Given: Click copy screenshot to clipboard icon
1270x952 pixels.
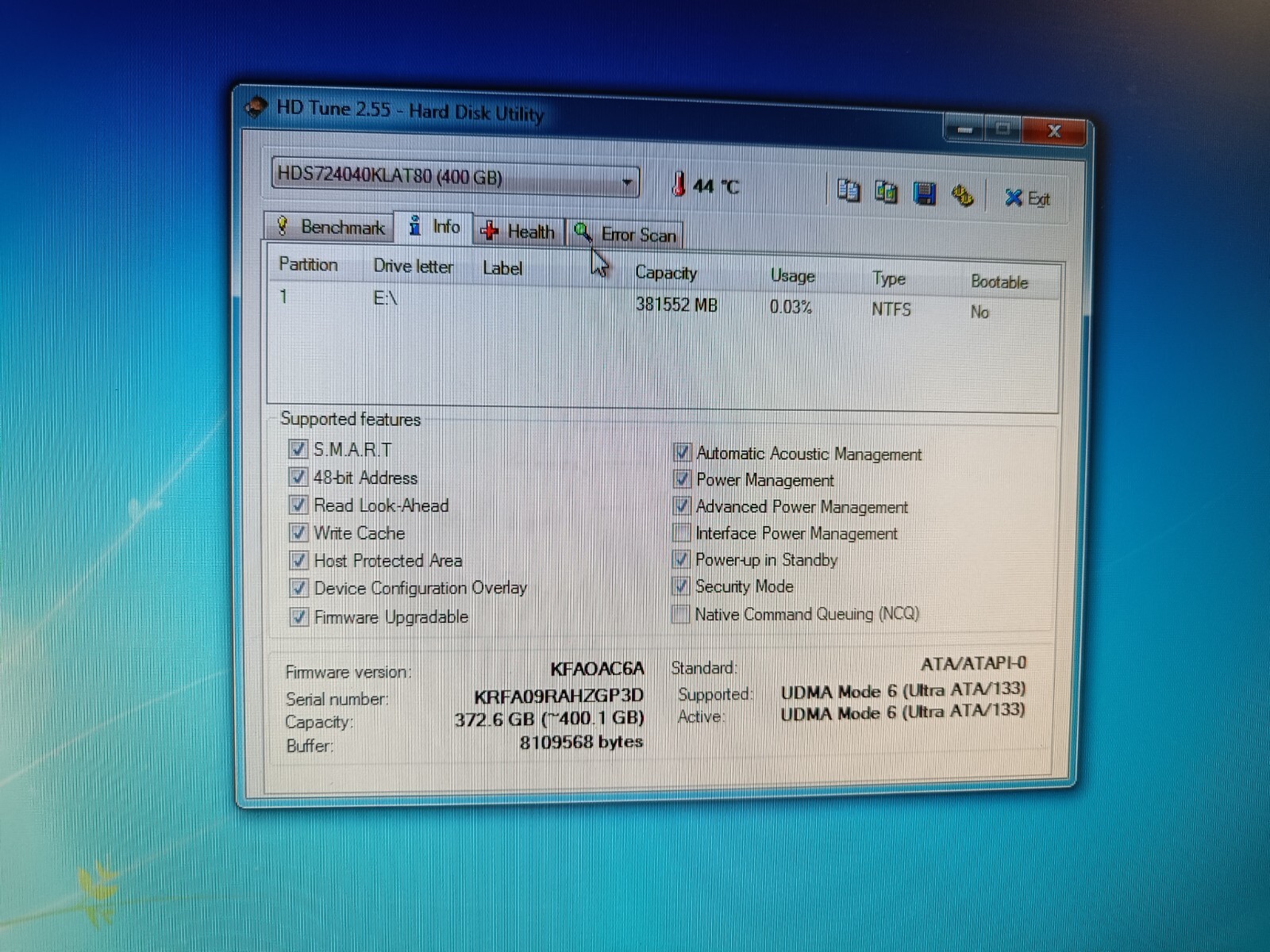Looking at the screenshot, I should 886,192.
